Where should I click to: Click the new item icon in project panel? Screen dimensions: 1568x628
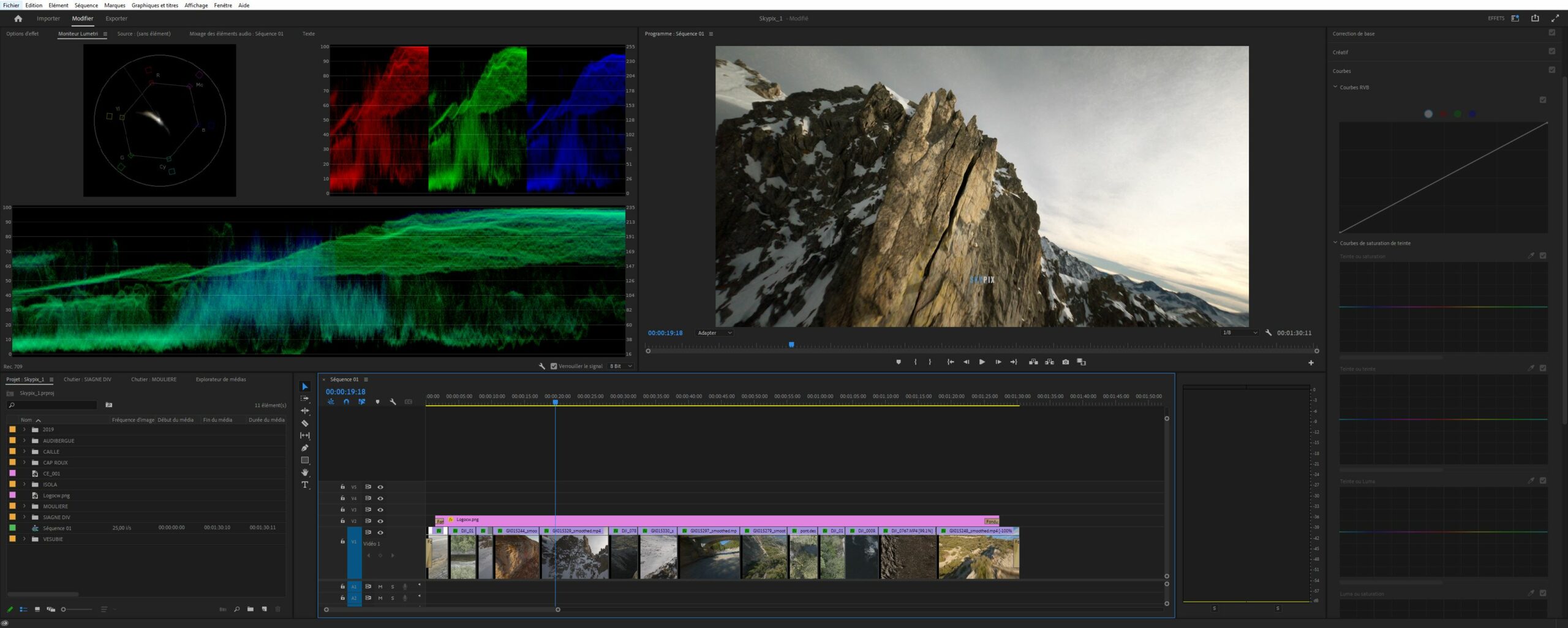265,610
